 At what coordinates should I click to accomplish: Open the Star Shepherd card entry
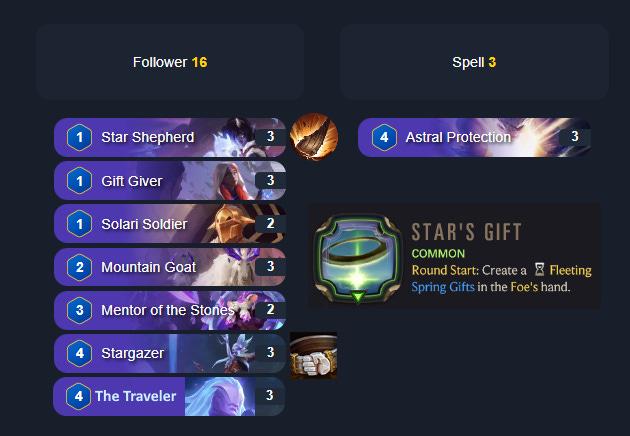tap(170, 137)
